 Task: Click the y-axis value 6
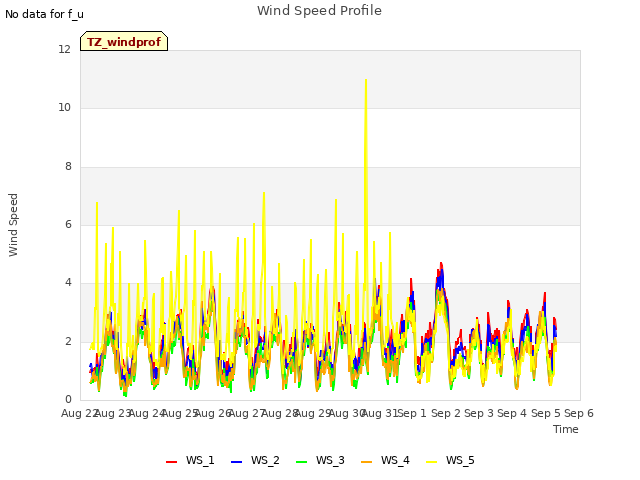[x=68, y=224]
